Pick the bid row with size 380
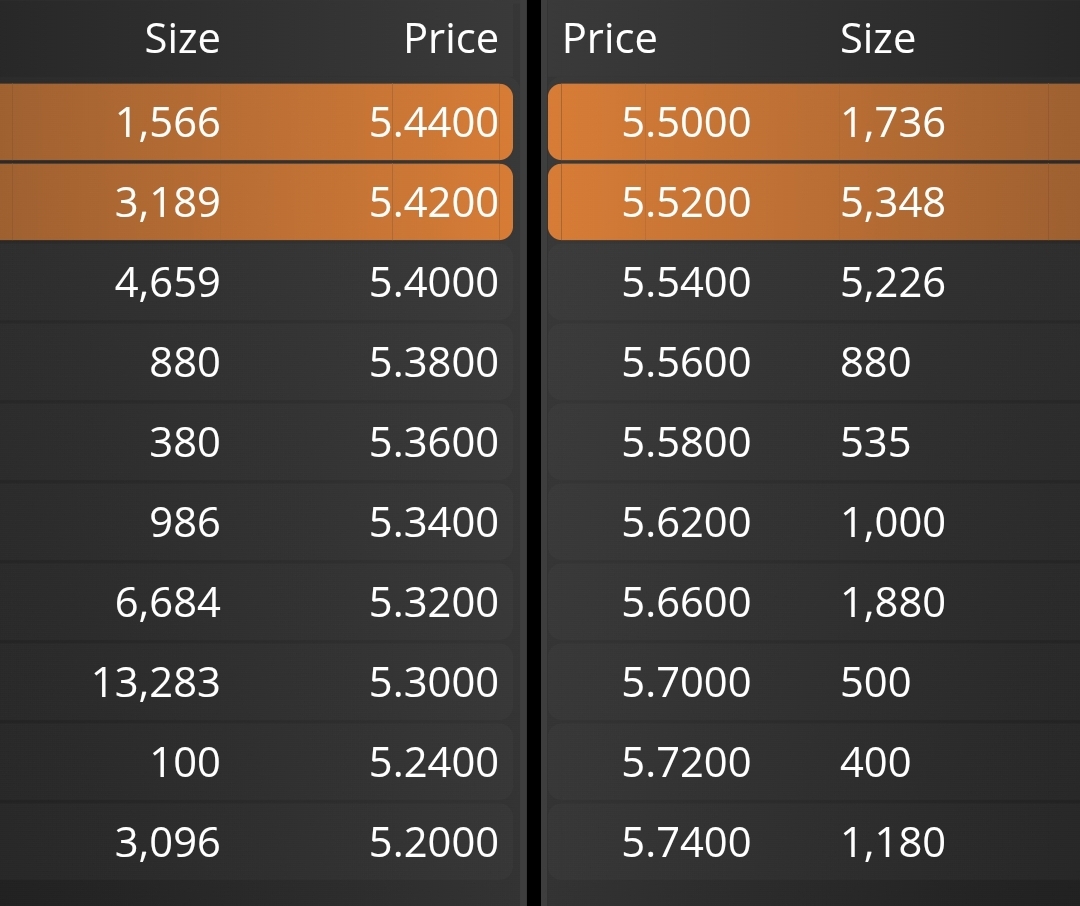 (x=256, y=442)
